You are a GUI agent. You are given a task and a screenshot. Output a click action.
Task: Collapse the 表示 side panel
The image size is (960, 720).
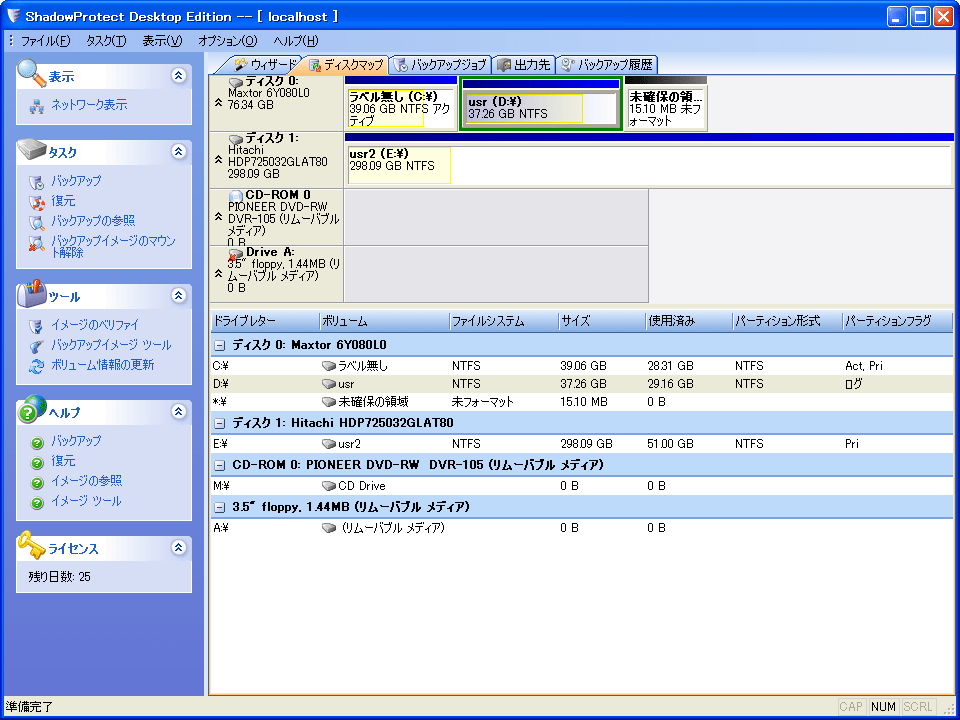[178, 75]
